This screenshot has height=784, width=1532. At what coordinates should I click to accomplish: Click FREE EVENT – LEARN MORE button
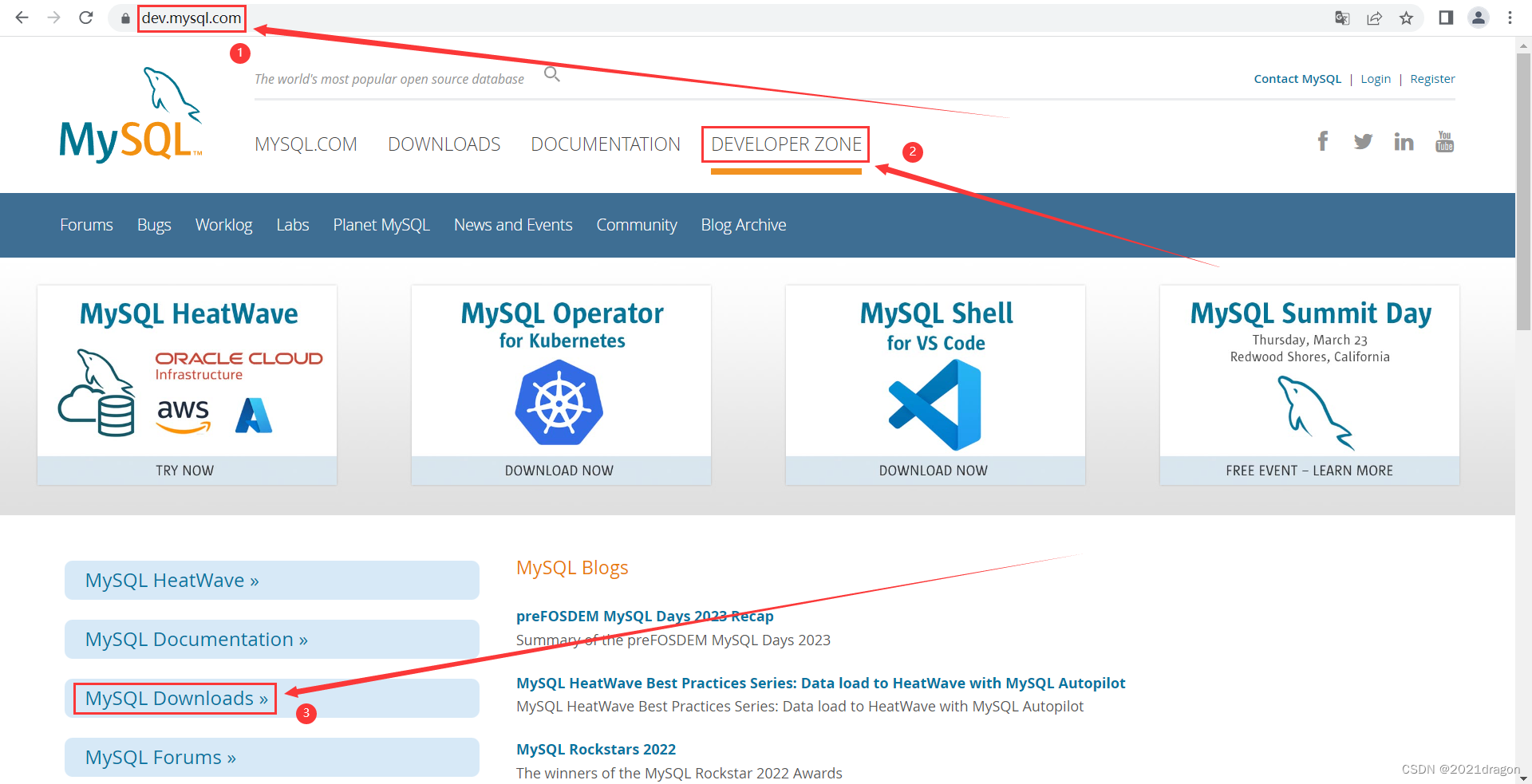coord(1309,471)
